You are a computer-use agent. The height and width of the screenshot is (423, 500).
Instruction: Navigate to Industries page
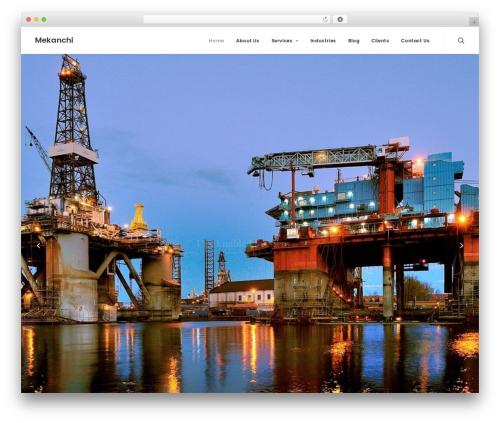pyautogui.click(x=323, y=41)
